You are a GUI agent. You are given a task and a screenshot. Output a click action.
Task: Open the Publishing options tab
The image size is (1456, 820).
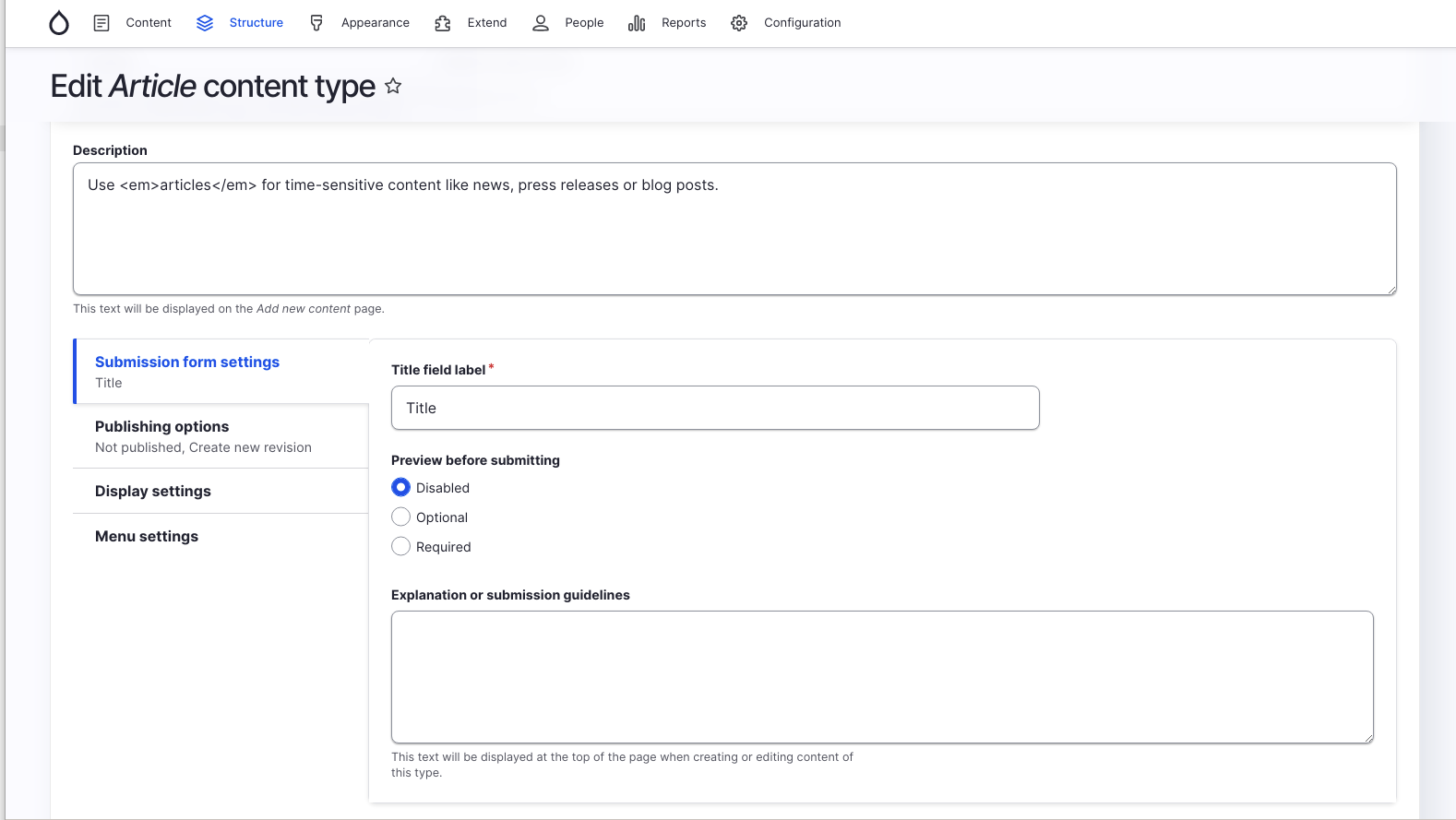161,426
